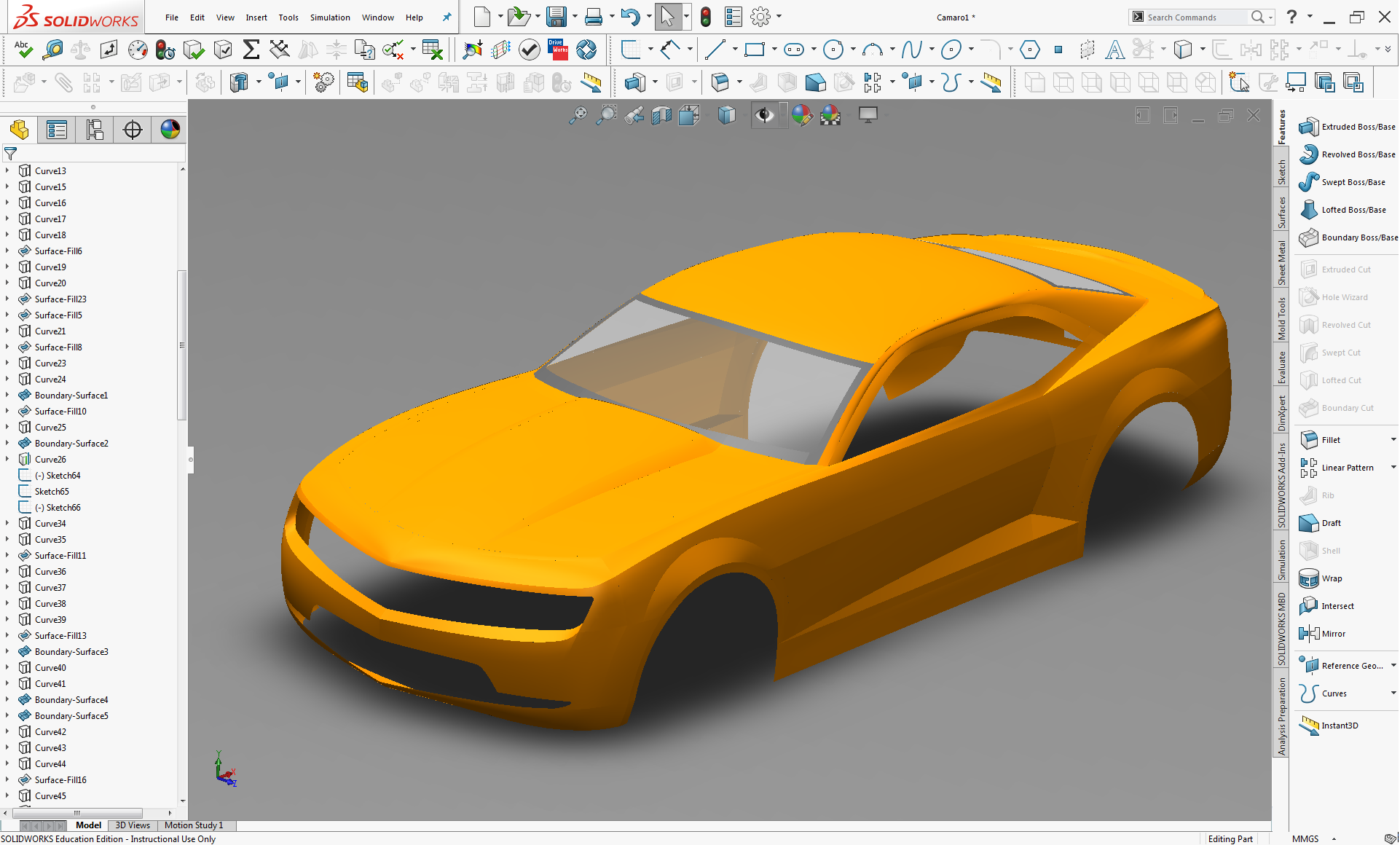Click the Wrap feature icon
The width and height of the screenshot is (1400, 845).
(1309, 578)
